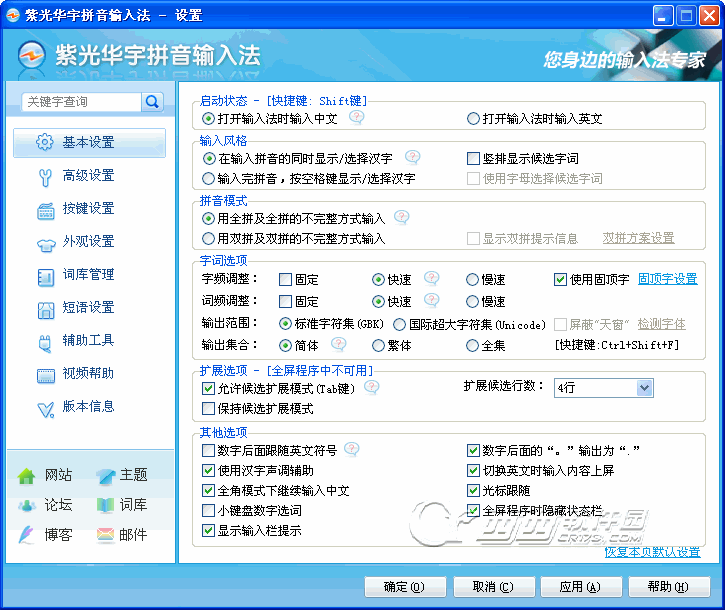Screen dimensions: 725x610
Task: Check 固定 in the 字频调整 row
Action: click(285, 279)
